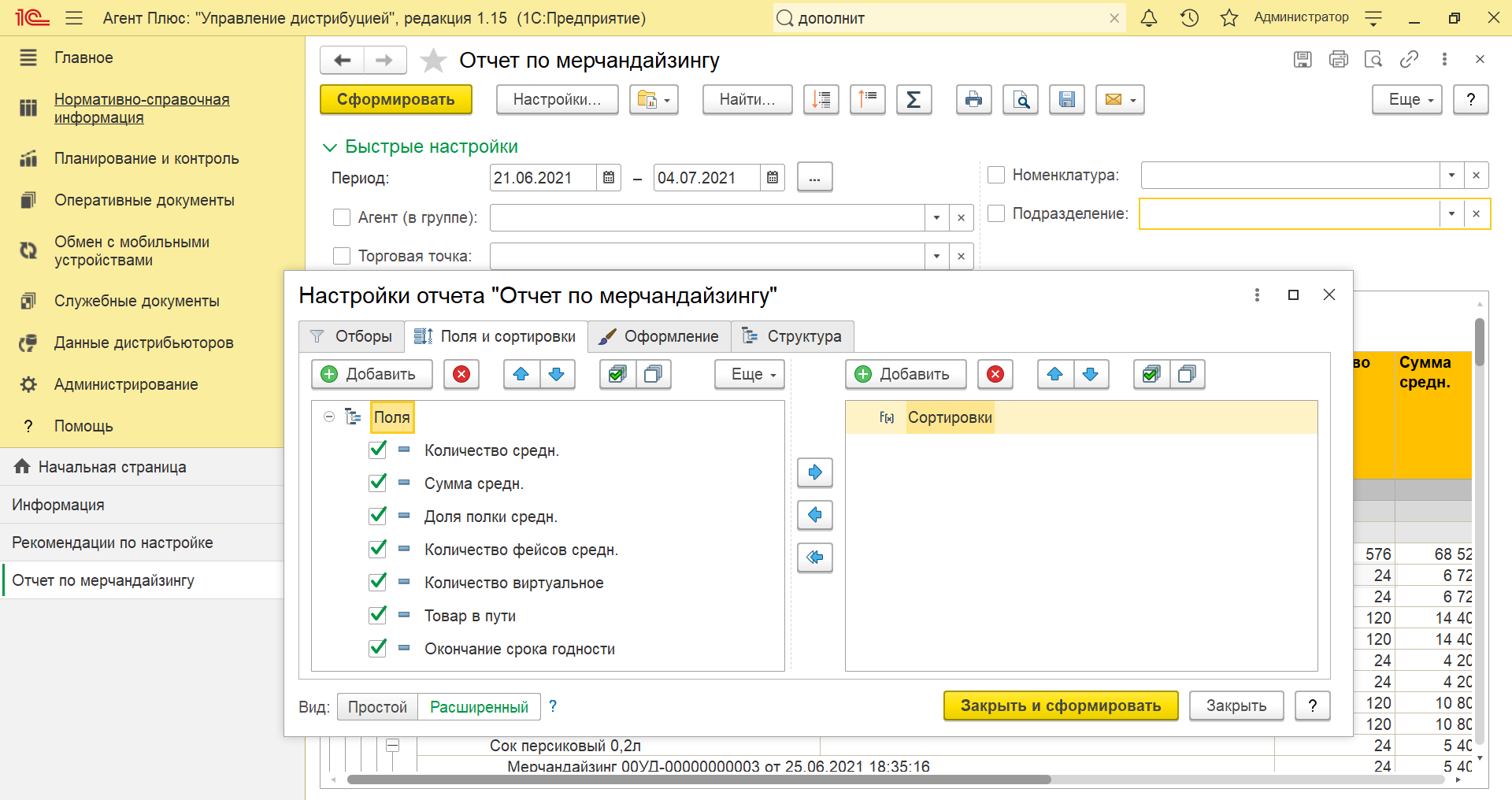Open print preview magnifier icon
This screenshot has width=1512, height=800.
[x=1021, y=100]
